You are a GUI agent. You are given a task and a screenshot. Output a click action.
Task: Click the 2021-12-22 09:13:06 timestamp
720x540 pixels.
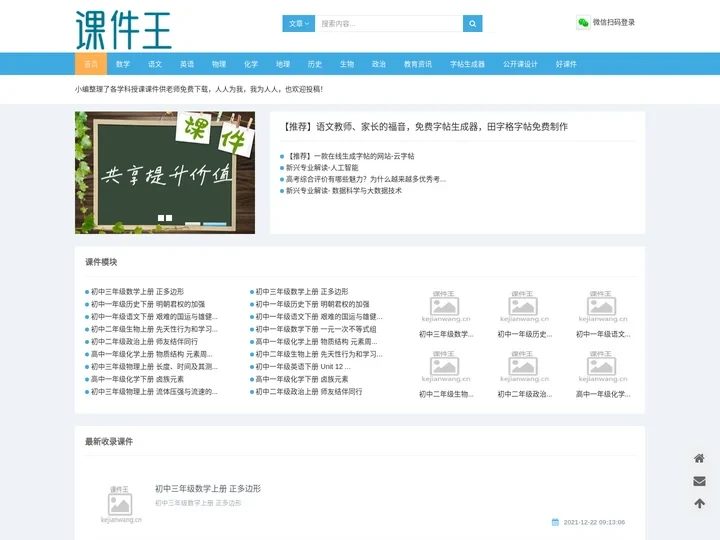(594, 522)
